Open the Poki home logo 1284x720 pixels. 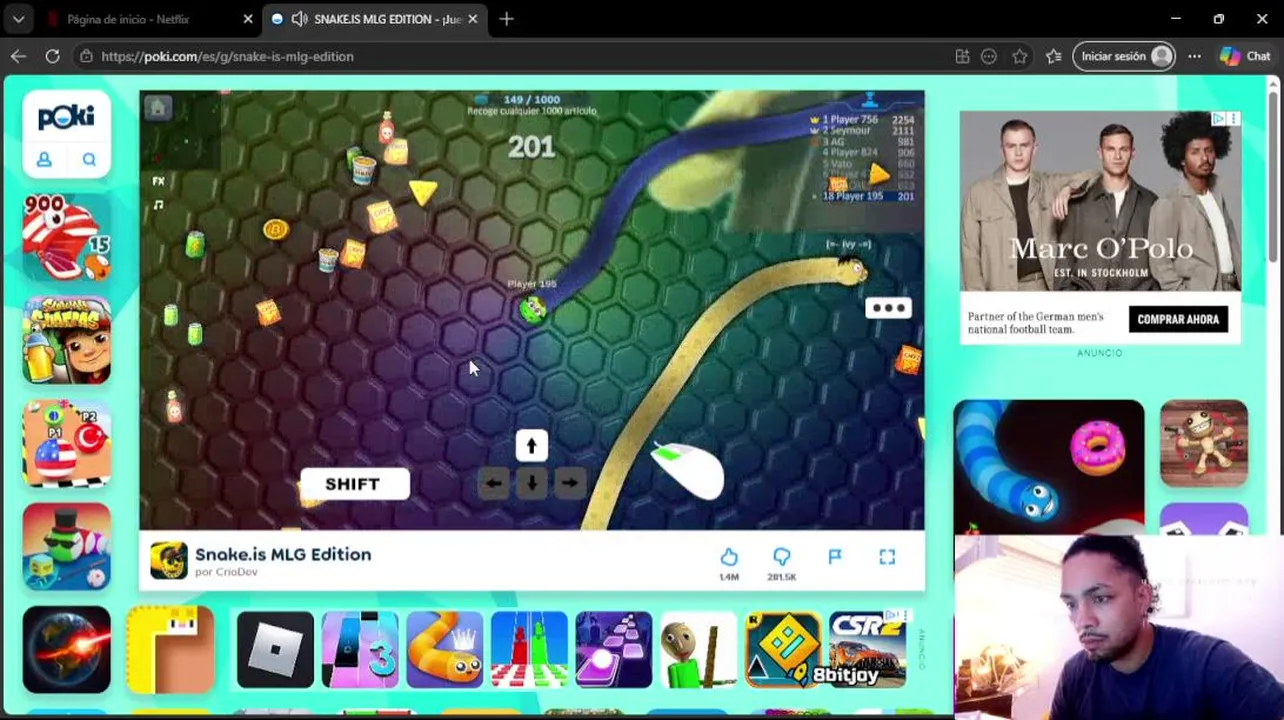[x=66, y=117]
